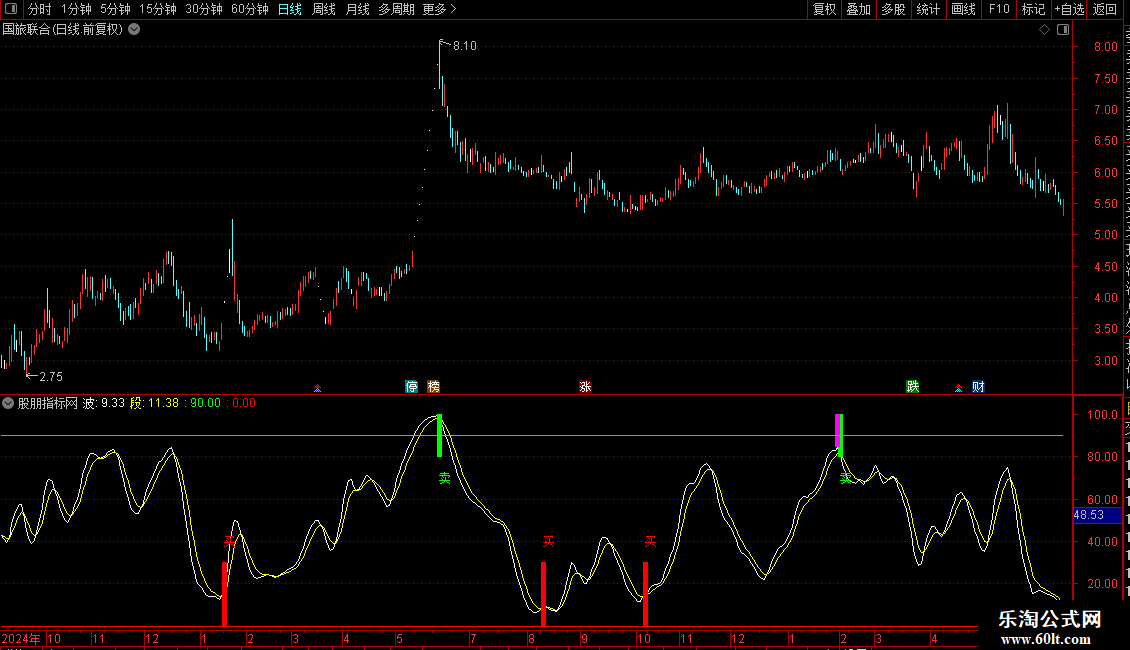Click the 2024年 date axis label
Screen dimensions: 1130x650
pyautogui.click(x=21, y=638)
